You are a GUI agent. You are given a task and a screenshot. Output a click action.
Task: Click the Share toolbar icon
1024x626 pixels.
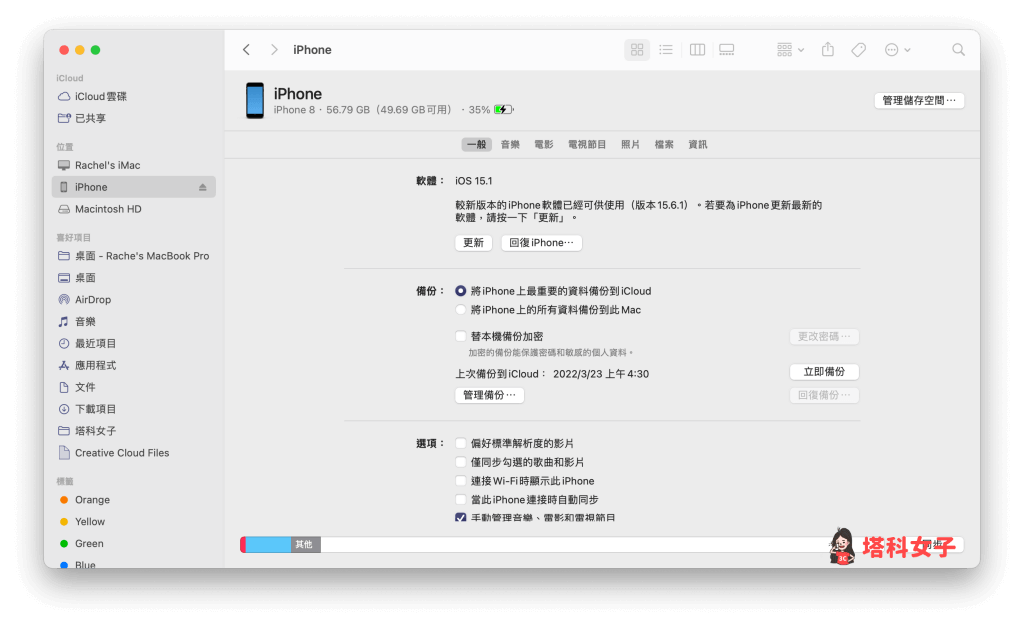[827, 49]
